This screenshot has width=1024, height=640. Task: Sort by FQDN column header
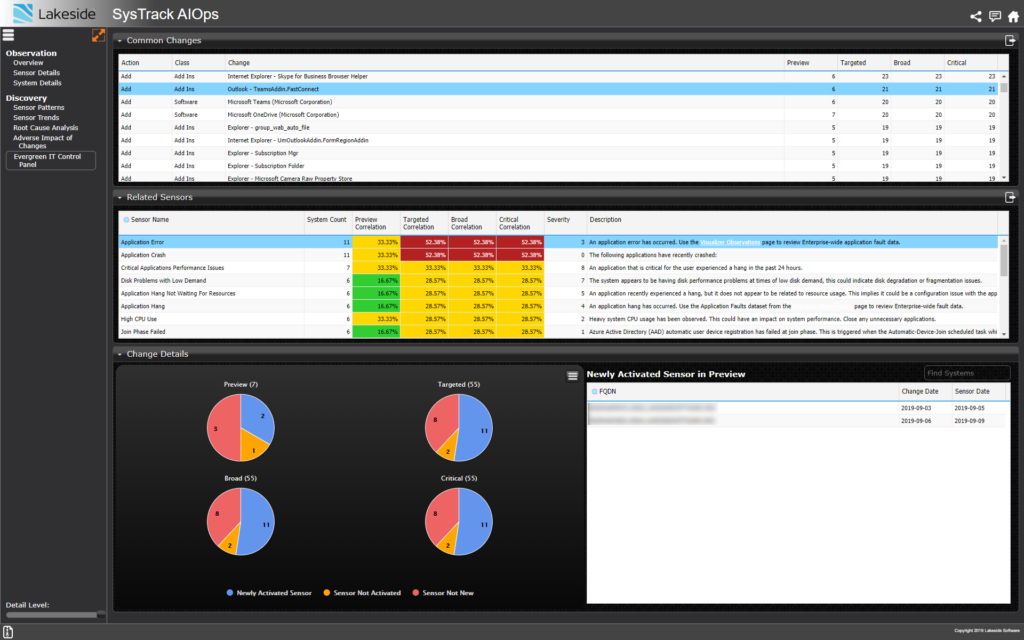[x=743, y=391]
